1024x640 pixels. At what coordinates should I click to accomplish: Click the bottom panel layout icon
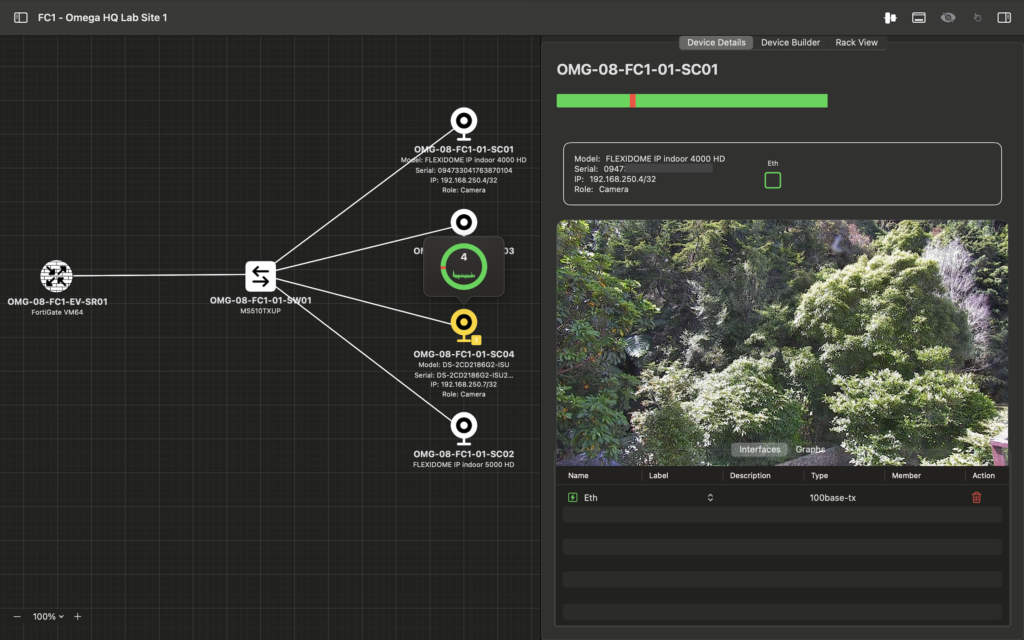coord(918,18)
